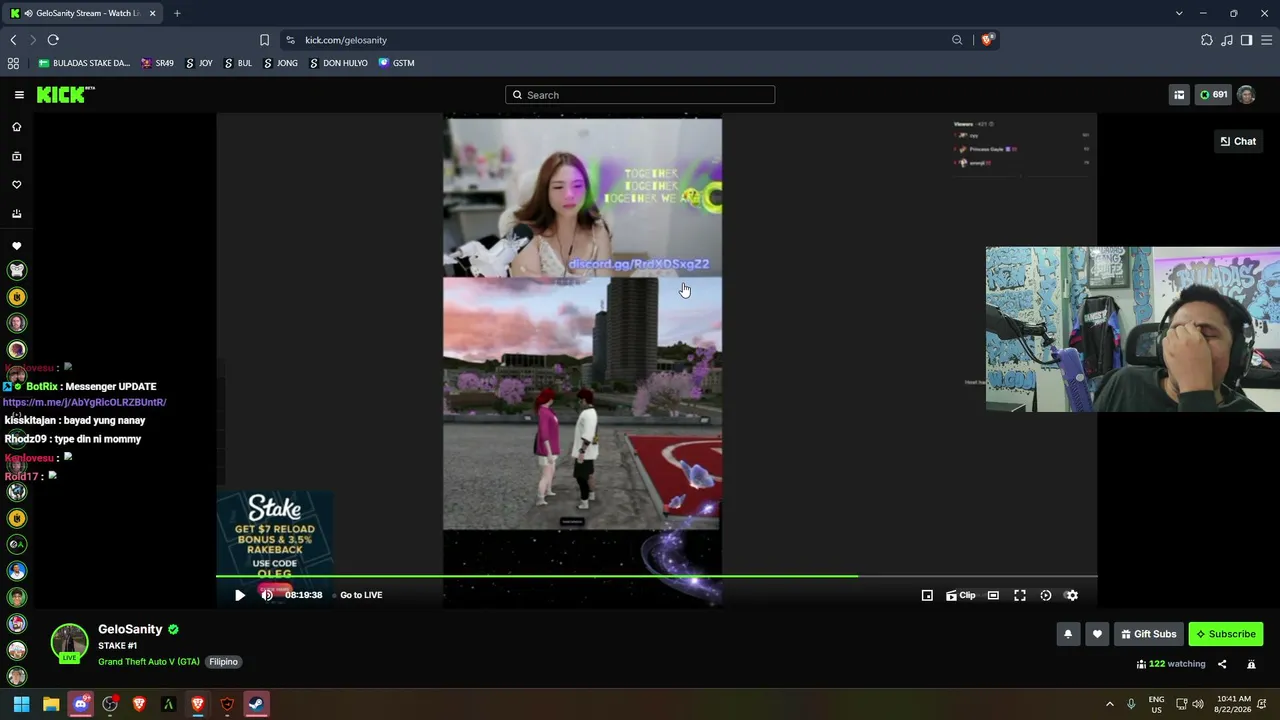Toggle the browser sidebar panel
Image resolution: width=1280 pixels, height=720 pixels.
click(1246, 40)
